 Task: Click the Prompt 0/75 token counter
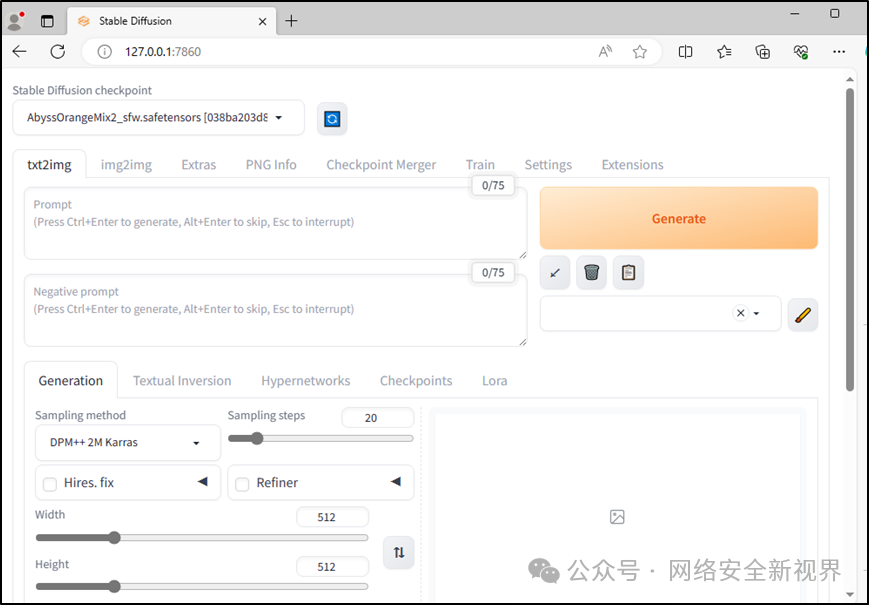coord(493,186)
